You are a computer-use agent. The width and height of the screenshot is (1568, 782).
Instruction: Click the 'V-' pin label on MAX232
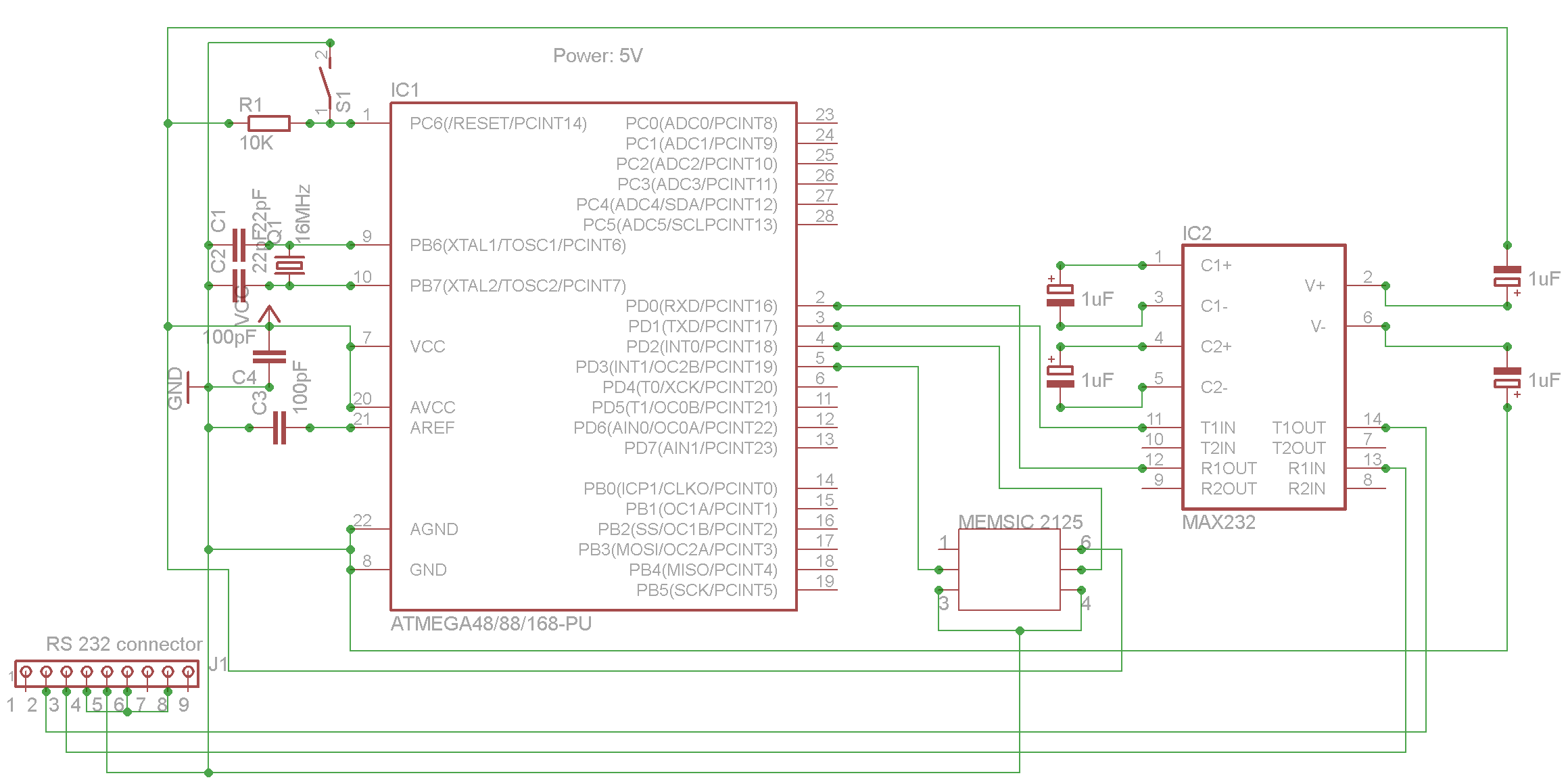point(1318,326)
